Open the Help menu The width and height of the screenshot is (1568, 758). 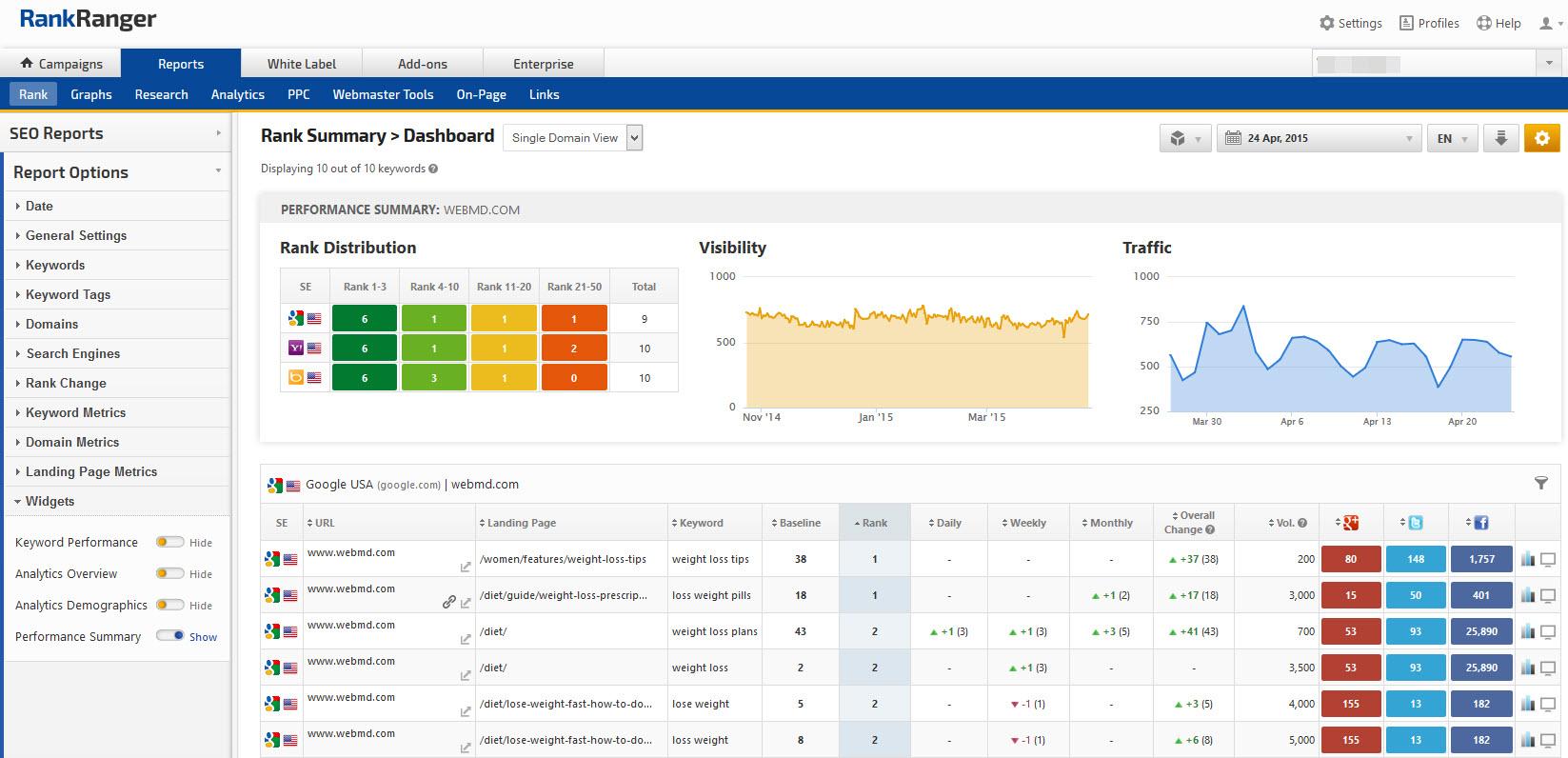click(x=1499, y=23)
